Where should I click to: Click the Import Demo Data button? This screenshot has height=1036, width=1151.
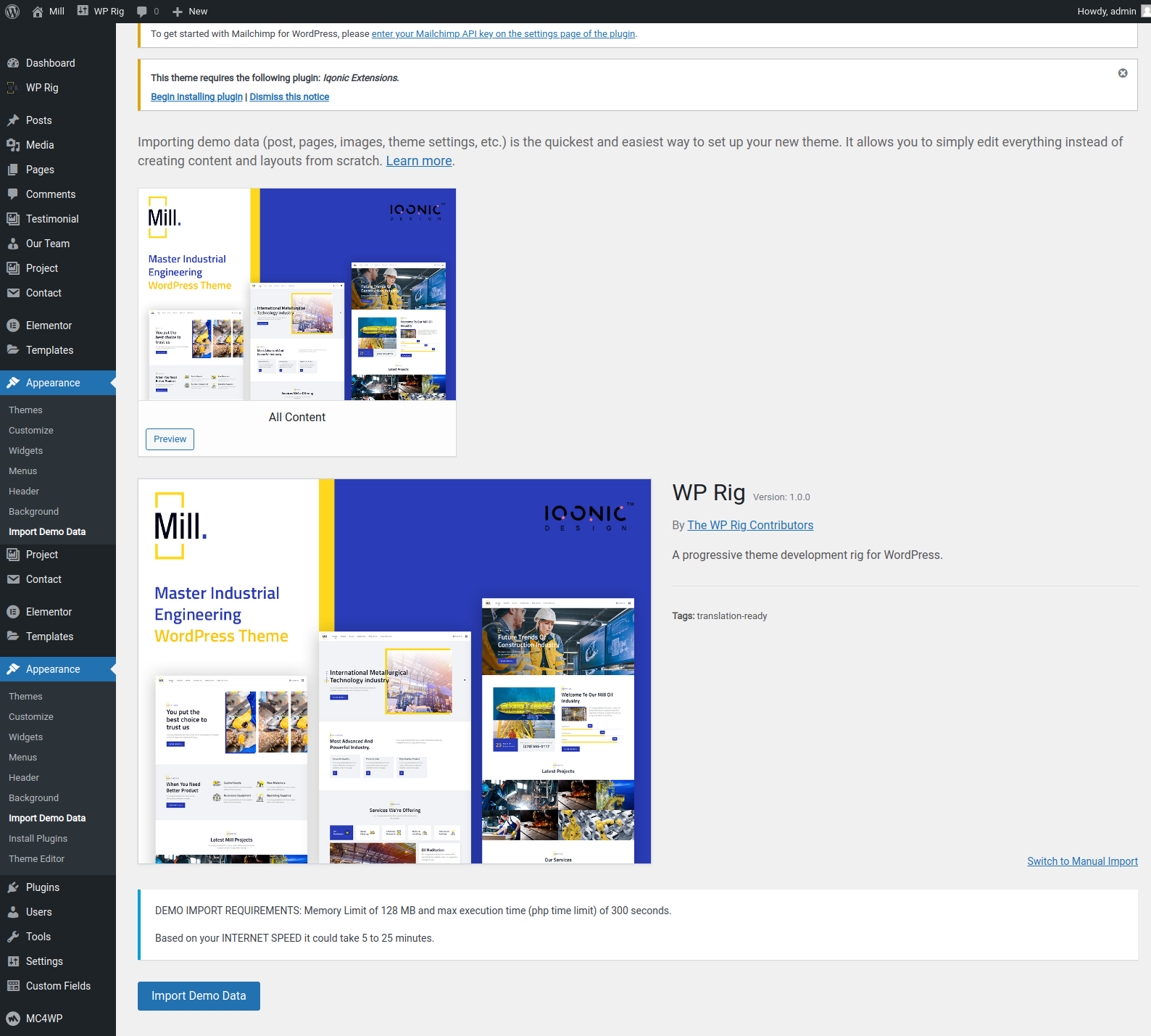[199, 996]
